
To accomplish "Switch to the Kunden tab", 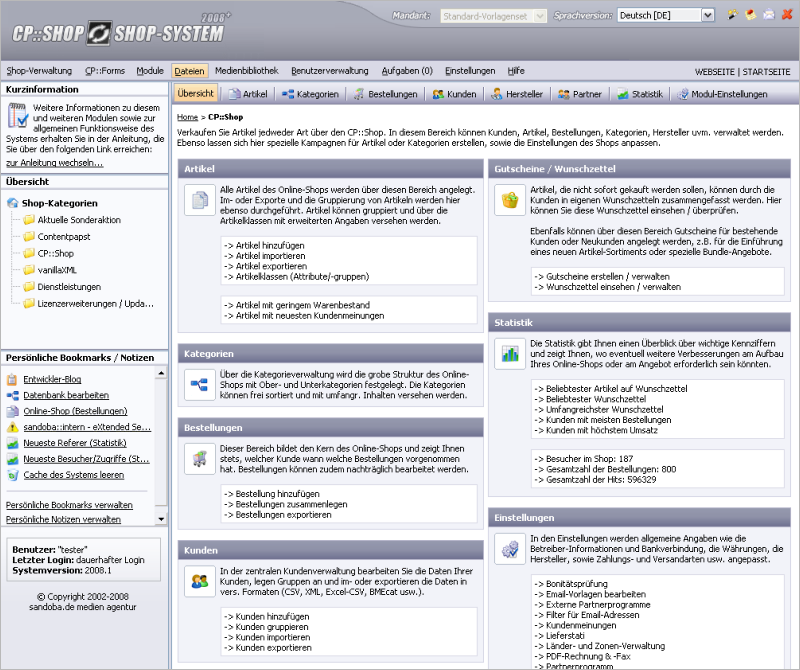I will (455, 94).
